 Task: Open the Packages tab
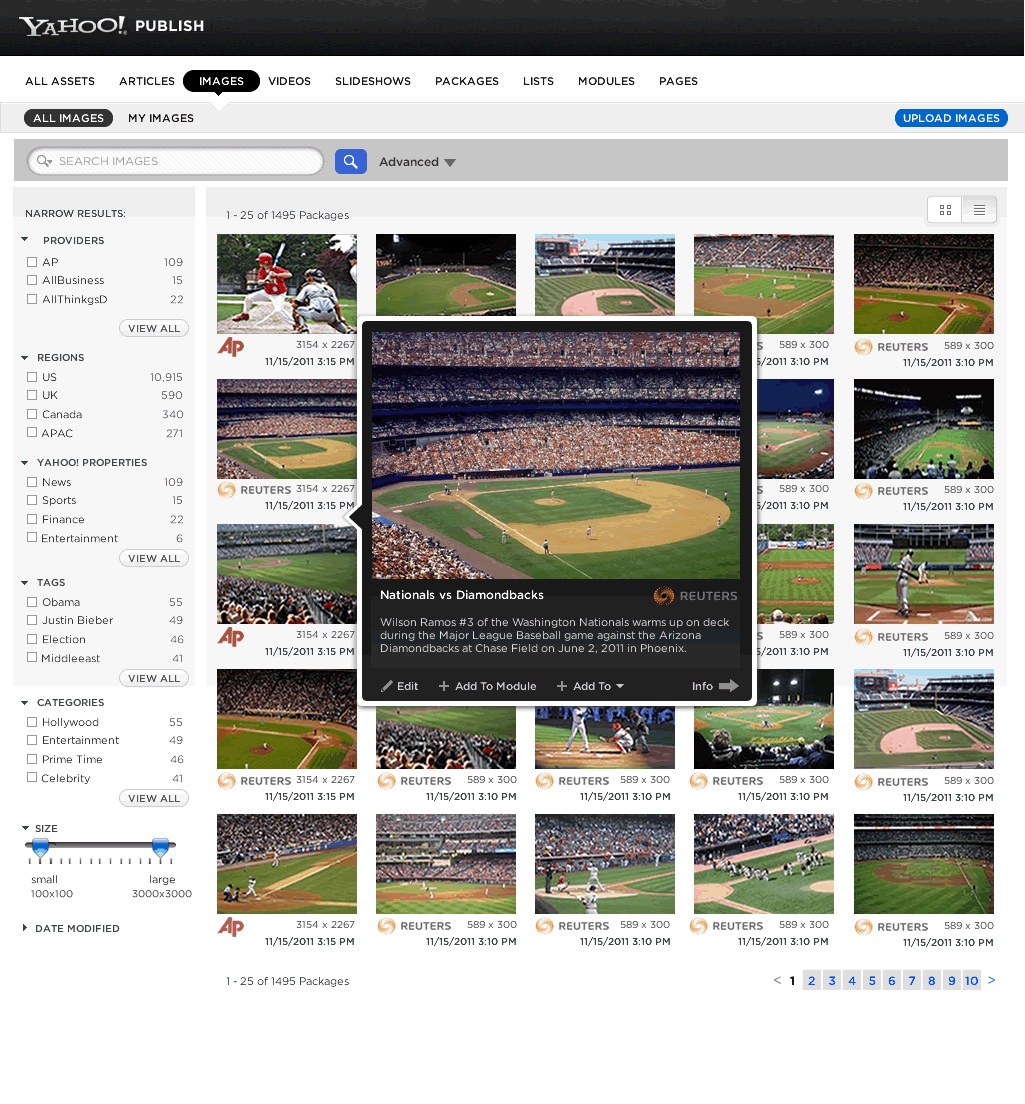pyautogui.click(x=467, y=81)
